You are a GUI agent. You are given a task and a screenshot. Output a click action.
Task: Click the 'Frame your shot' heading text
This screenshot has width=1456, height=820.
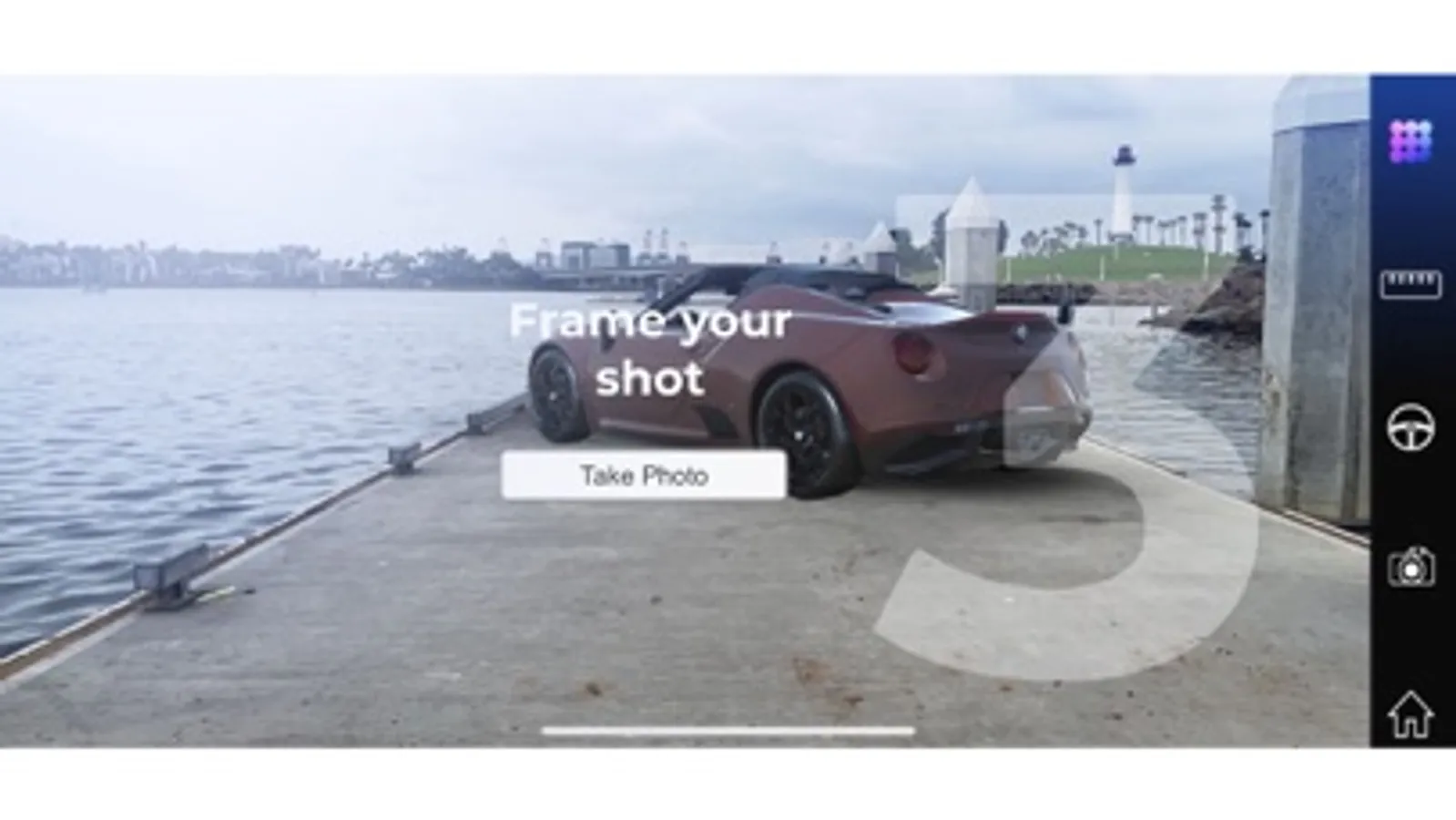click(649, 349)
